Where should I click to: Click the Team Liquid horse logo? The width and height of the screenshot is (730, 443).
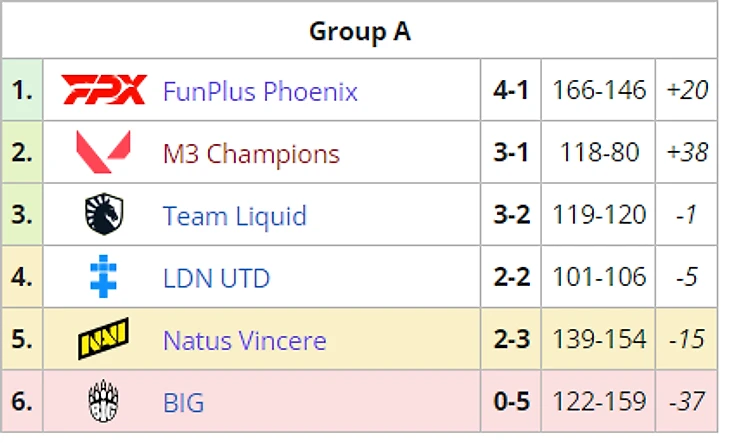click(103, 216)
